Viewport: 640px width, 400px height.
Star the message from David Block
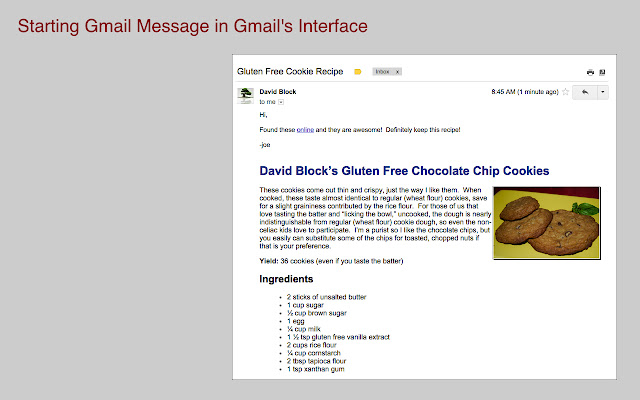click(x=565, y=92)
